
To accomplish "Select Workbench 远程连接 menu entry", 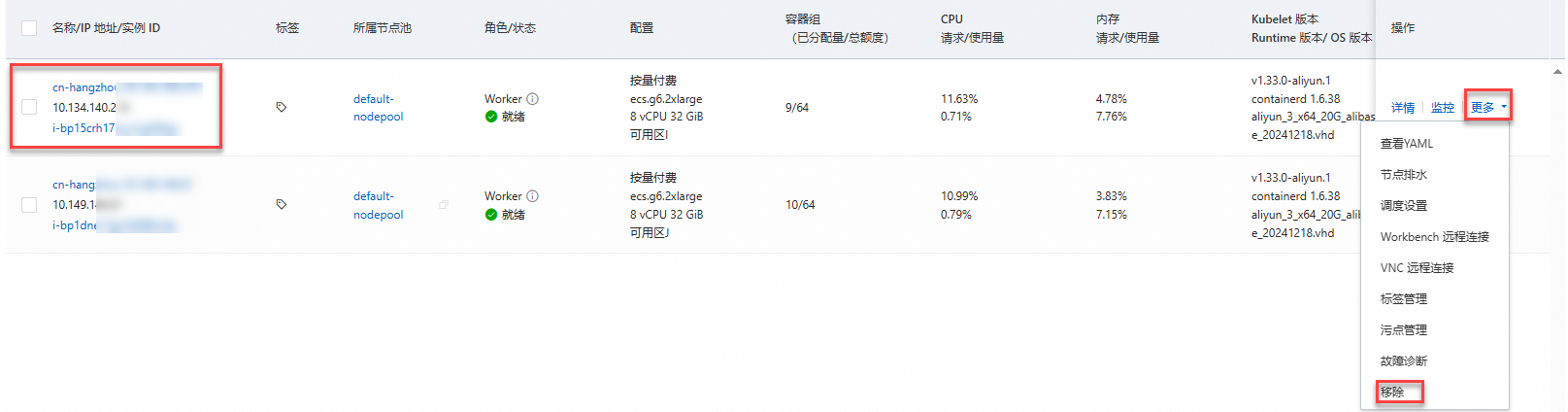I will pyautogui.click(x=1434, y=237).
